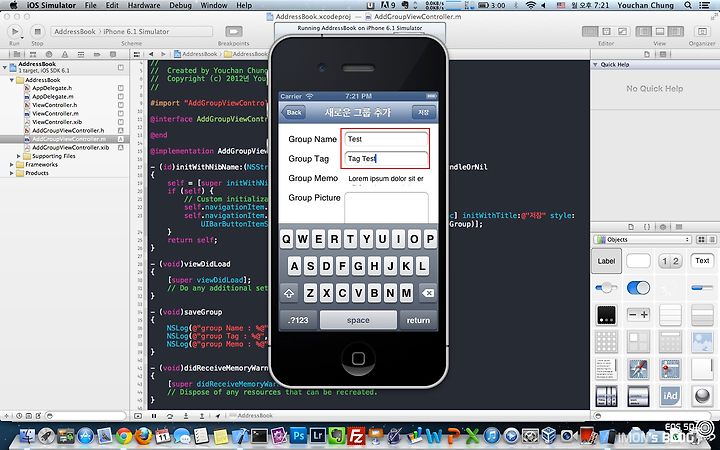720x450 pixels.
Task: Tap the return key on simulator keyboard
Action: point(418,320)
